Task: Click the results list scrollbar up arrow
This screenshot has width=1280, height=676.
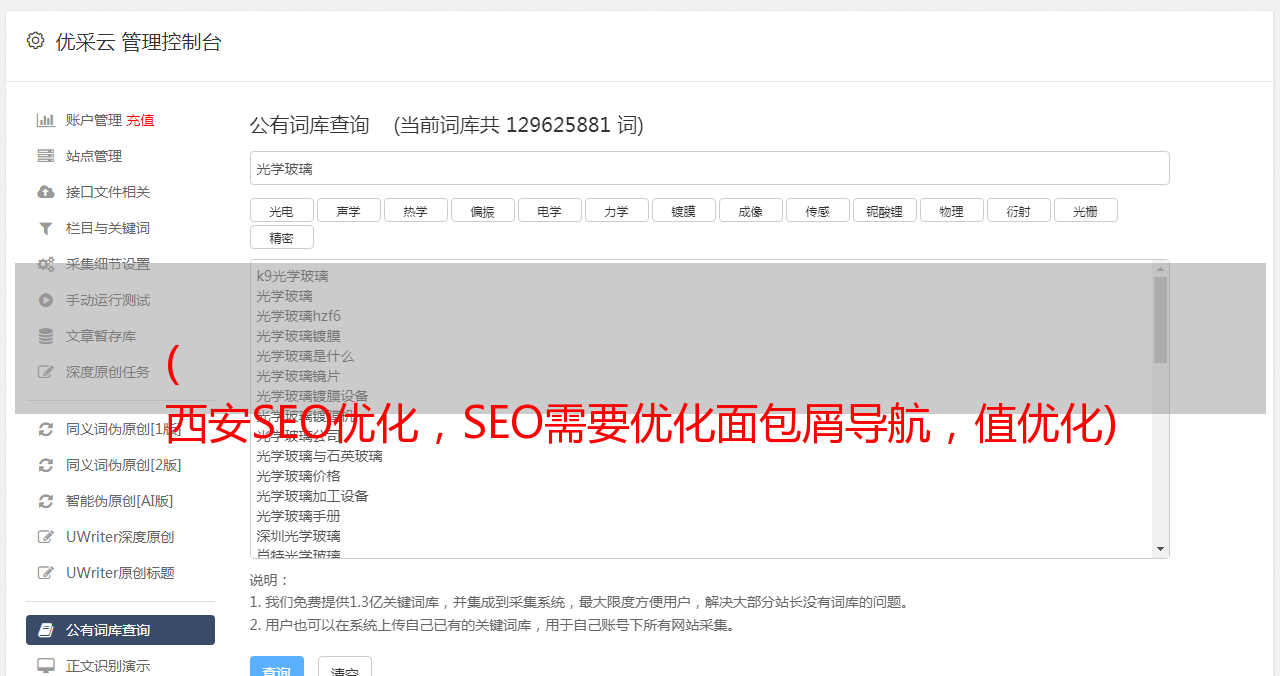Action: tap(1160, 269)
